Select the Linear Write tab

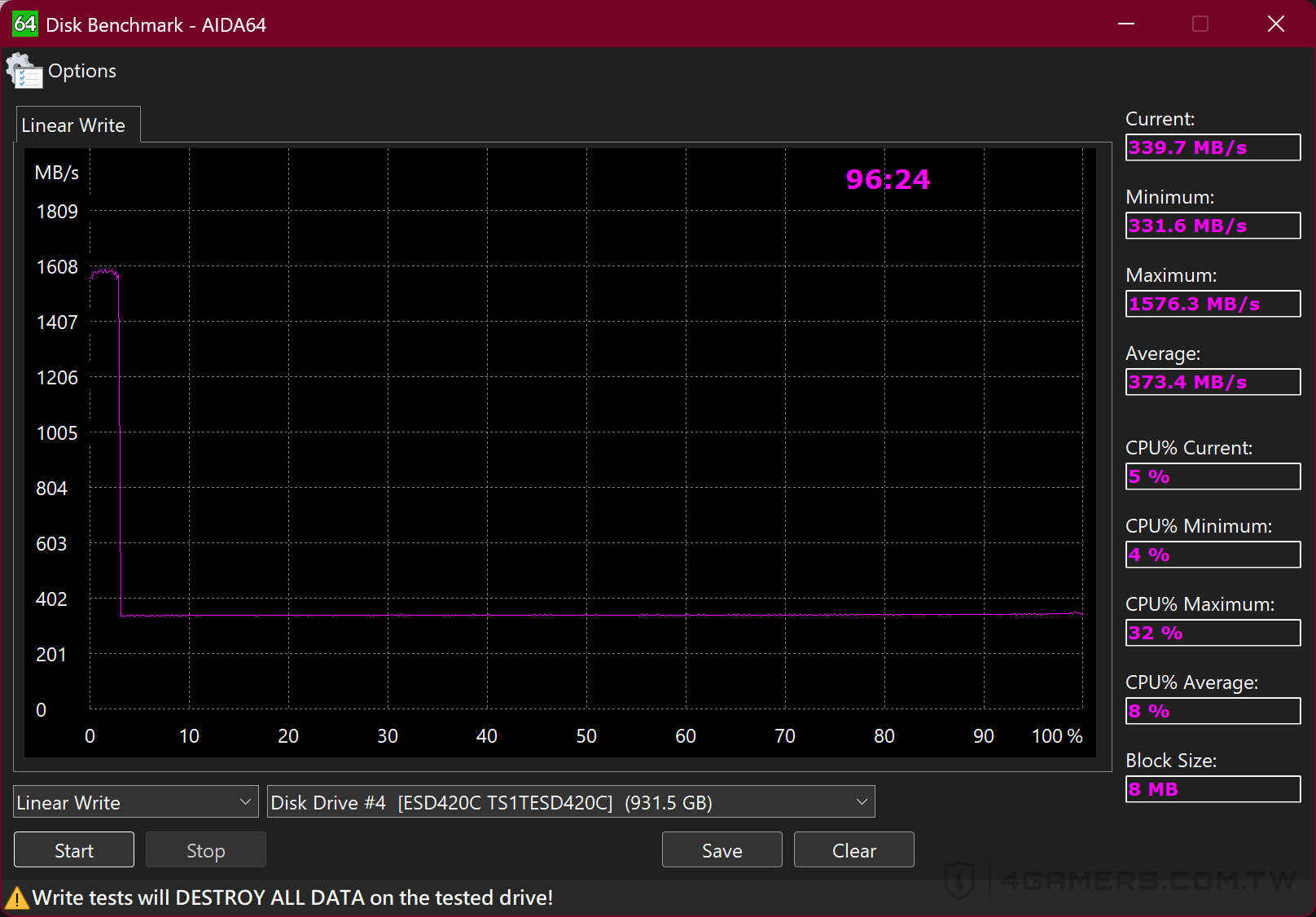(72, 125)
